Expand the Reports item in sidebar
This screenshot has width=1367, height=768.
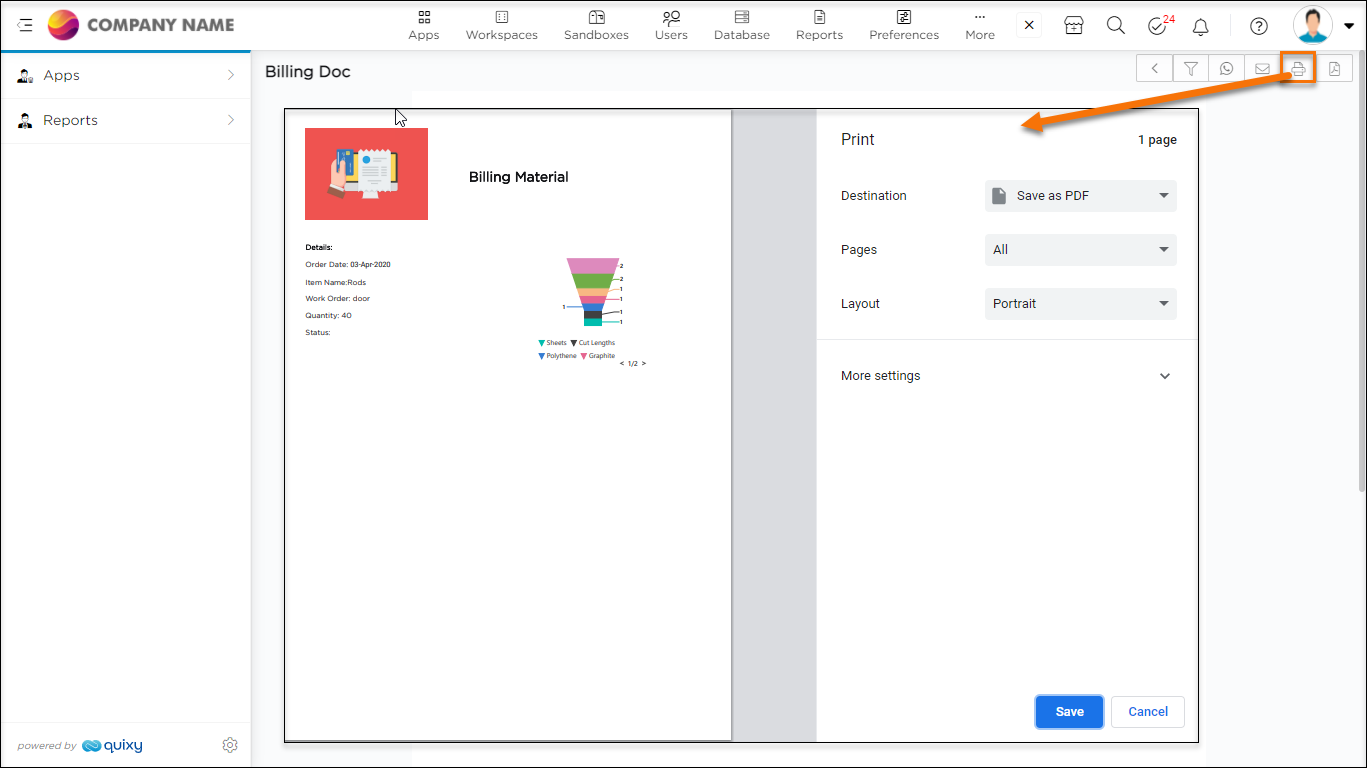tap(125, 121)
